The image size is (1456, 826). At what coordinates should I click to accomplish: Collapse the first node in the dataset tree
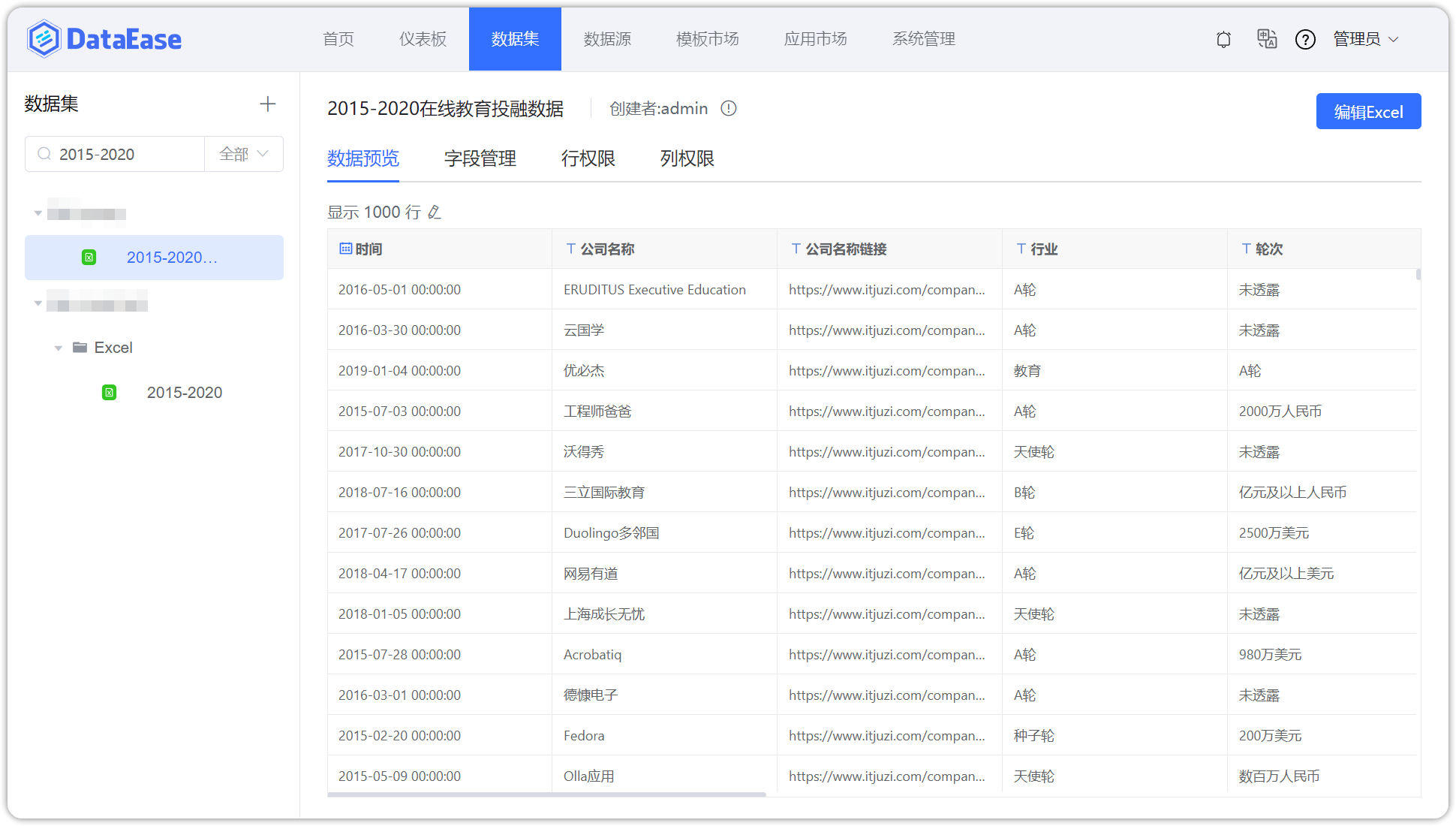click(38, 213)
